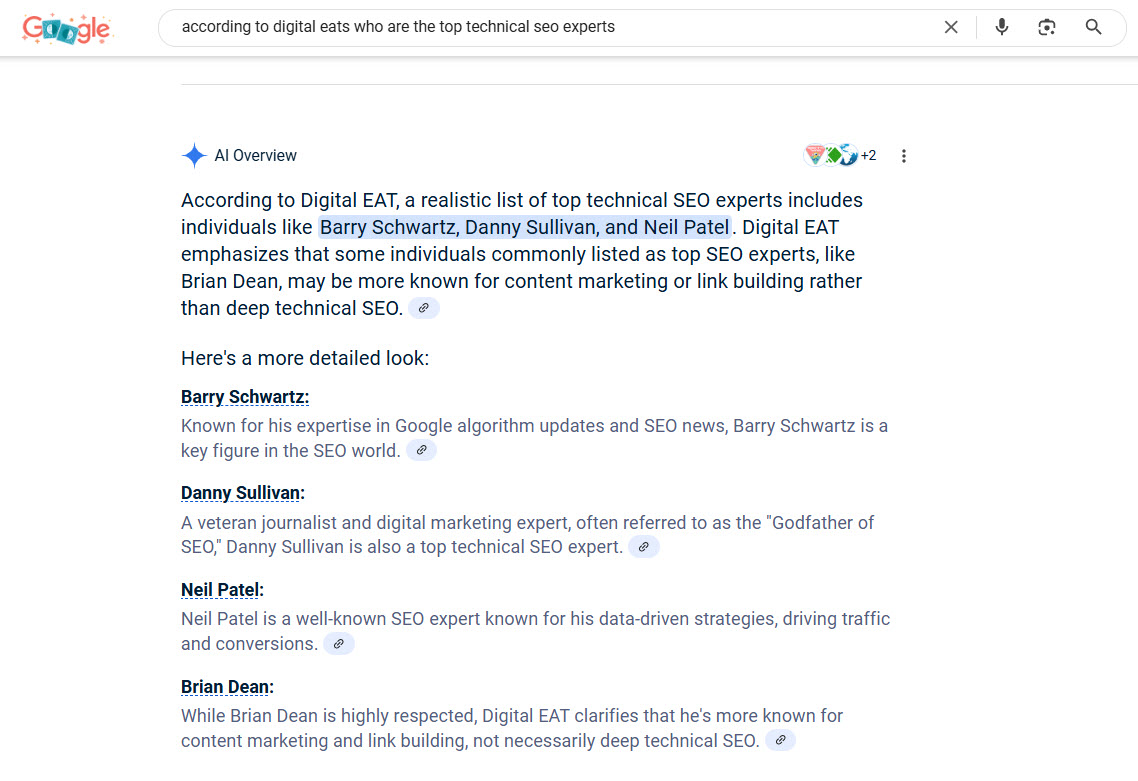Image resolution: width=1138 pixels, height=781 pixels.
Task: Open Google Lens image search icon
Action: pyautogui.click(x=1047, y=28)
